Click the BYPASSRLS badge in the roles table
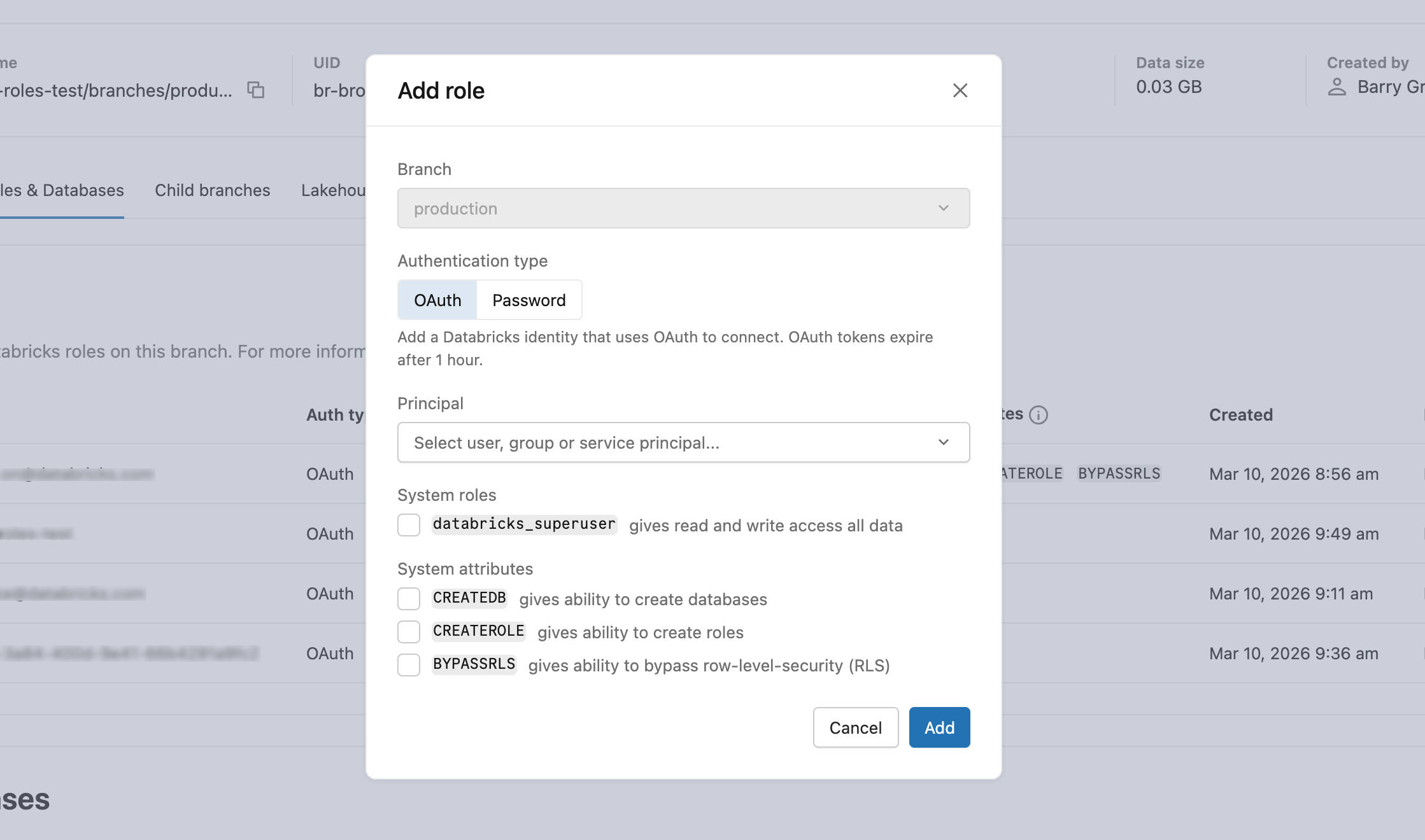 (x=1119, y=473)
